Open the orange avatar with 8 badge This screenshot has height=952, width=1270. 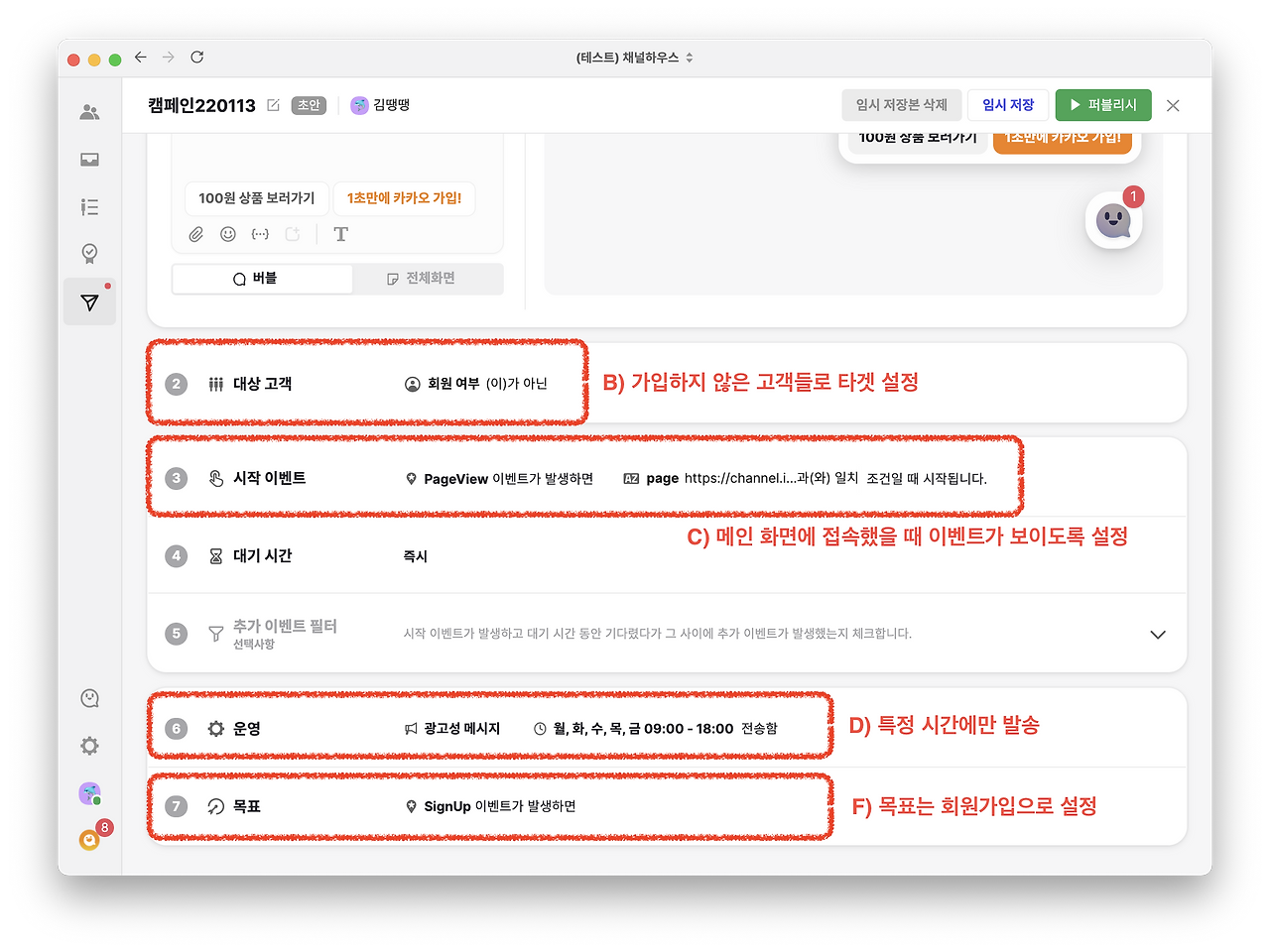click(x=90, y=840)
